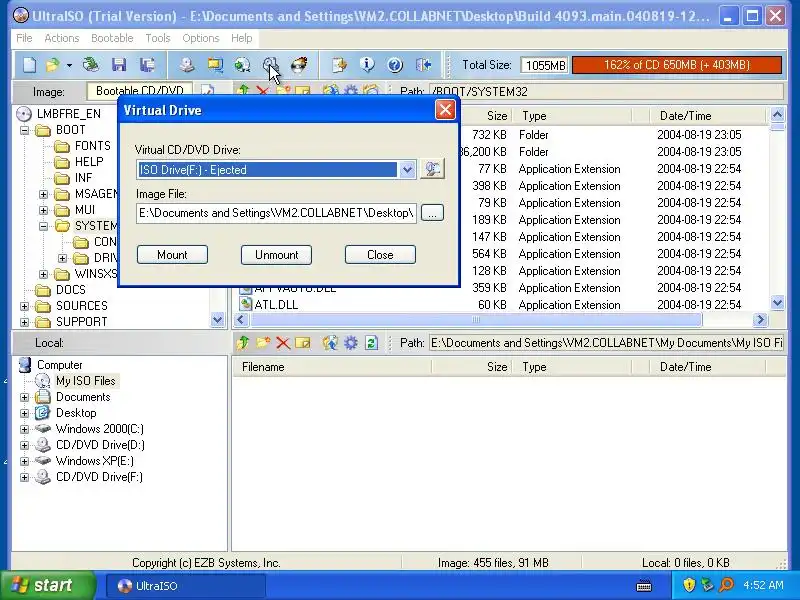
Task: Expand the Windows 2000(C:) drive node
Action: pyautogui.click(x=24, y=429)
